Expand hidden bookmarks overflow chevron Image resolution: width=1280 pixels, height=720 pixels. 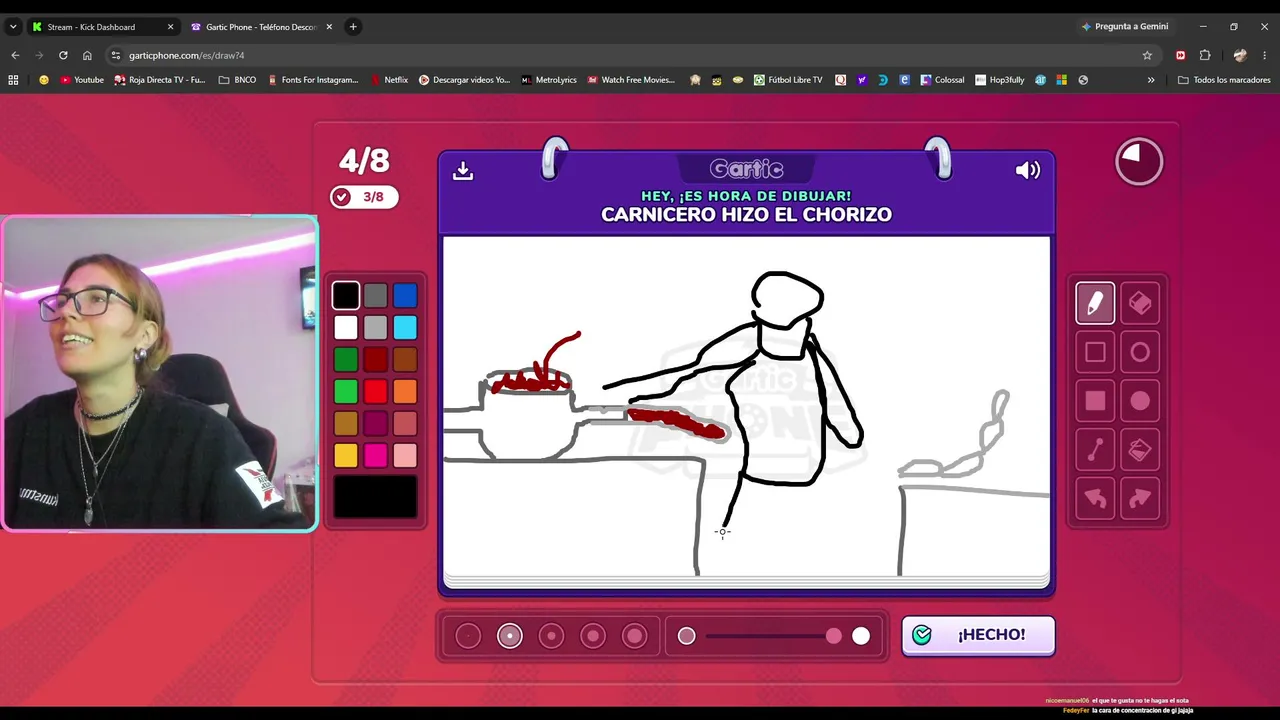pyautogui.click(x=1151, y=80)
